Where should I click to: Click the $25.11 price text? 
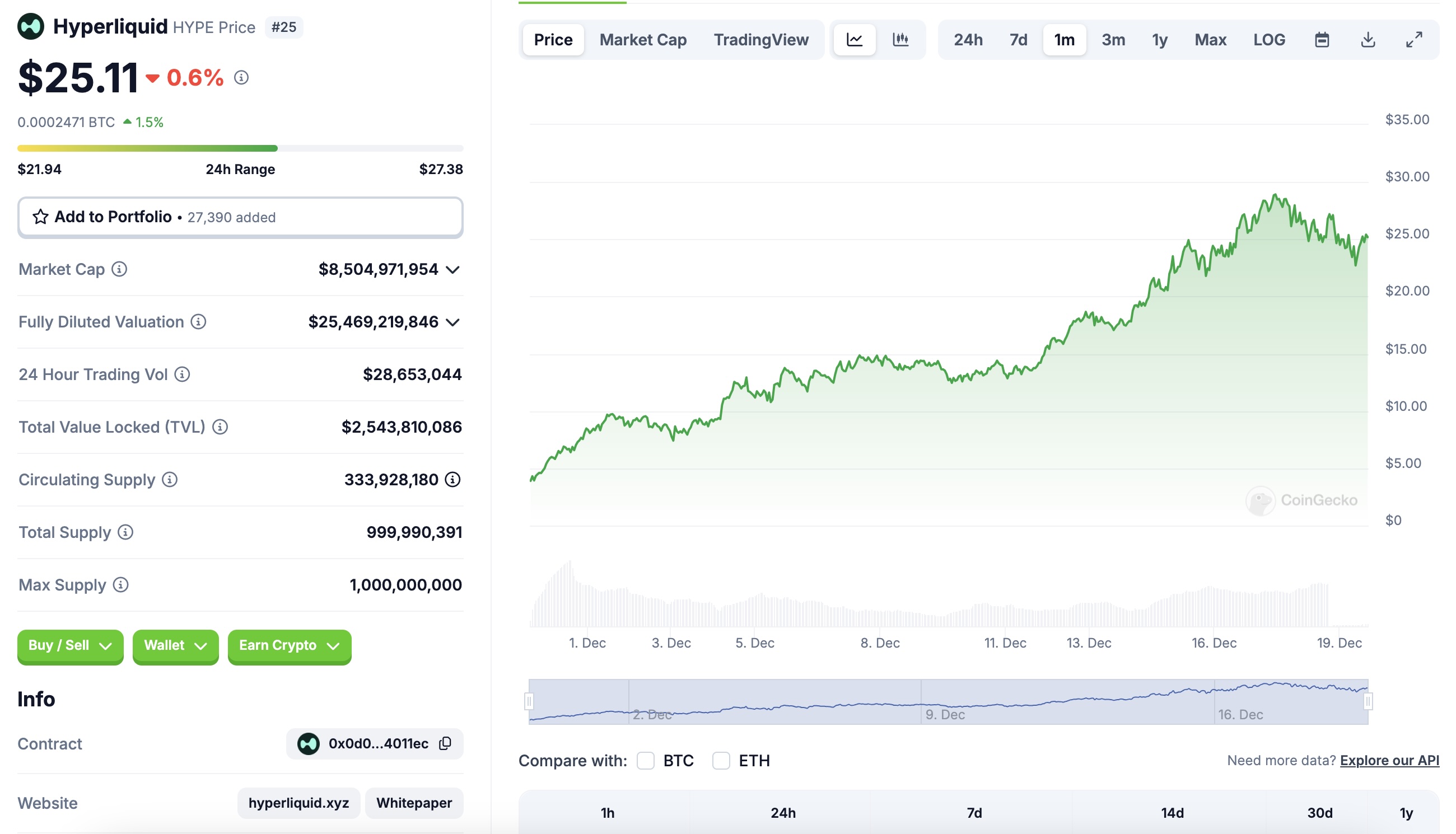click(x=78, y=77)
